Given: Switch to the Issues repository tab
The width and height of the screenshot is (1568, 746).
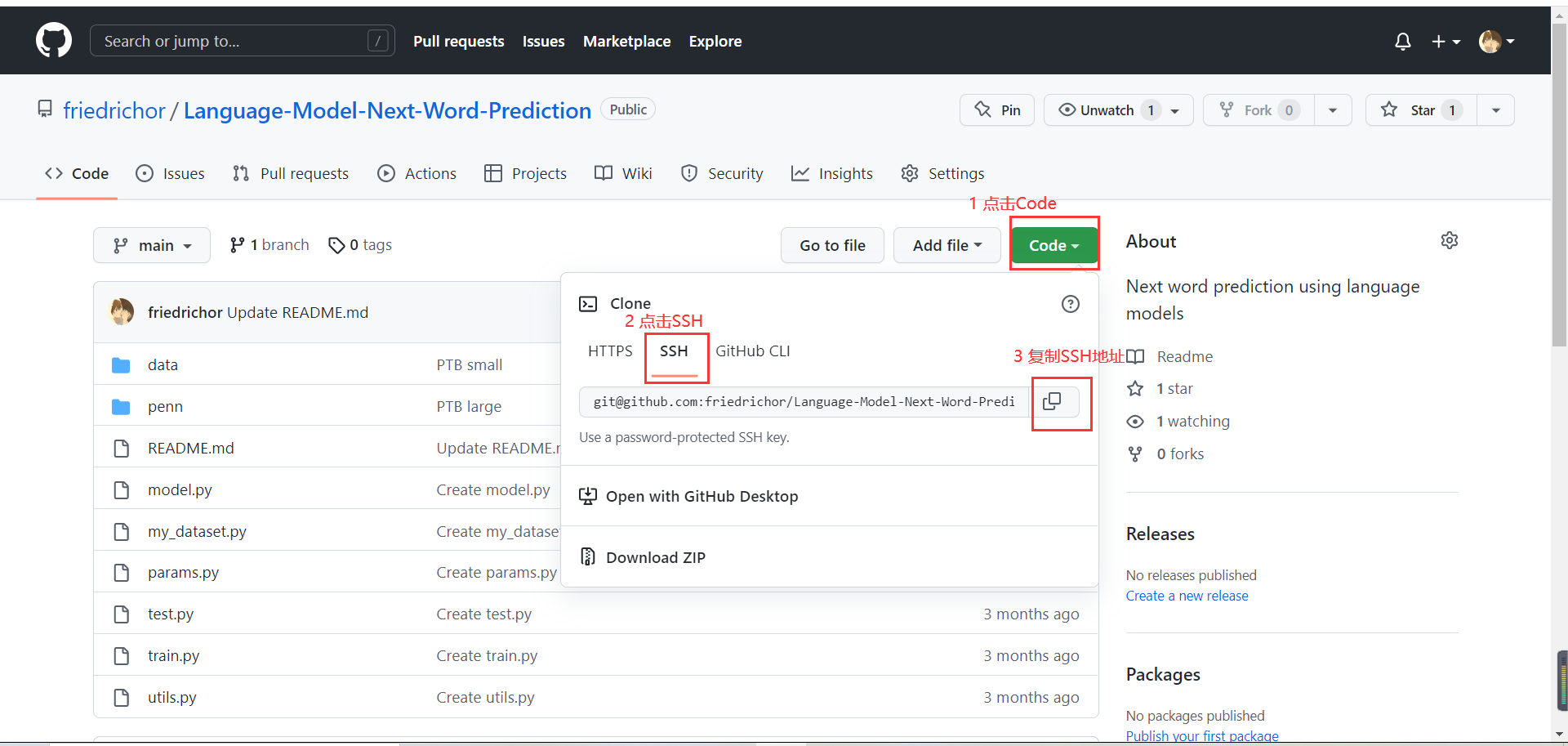Looking at the screenshot, I should coord(171,173).
